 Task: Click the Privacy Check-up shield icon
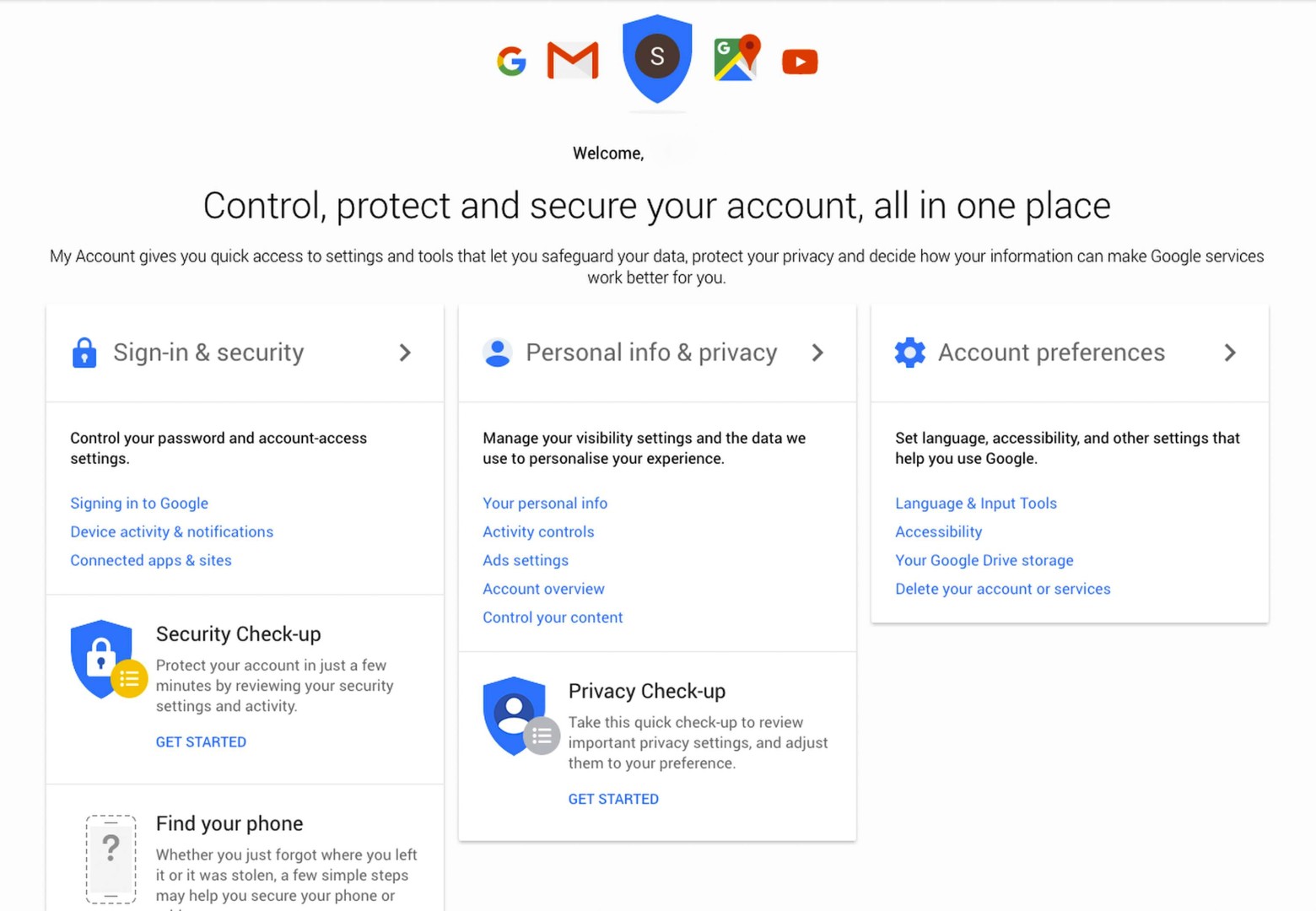point(517,716)
